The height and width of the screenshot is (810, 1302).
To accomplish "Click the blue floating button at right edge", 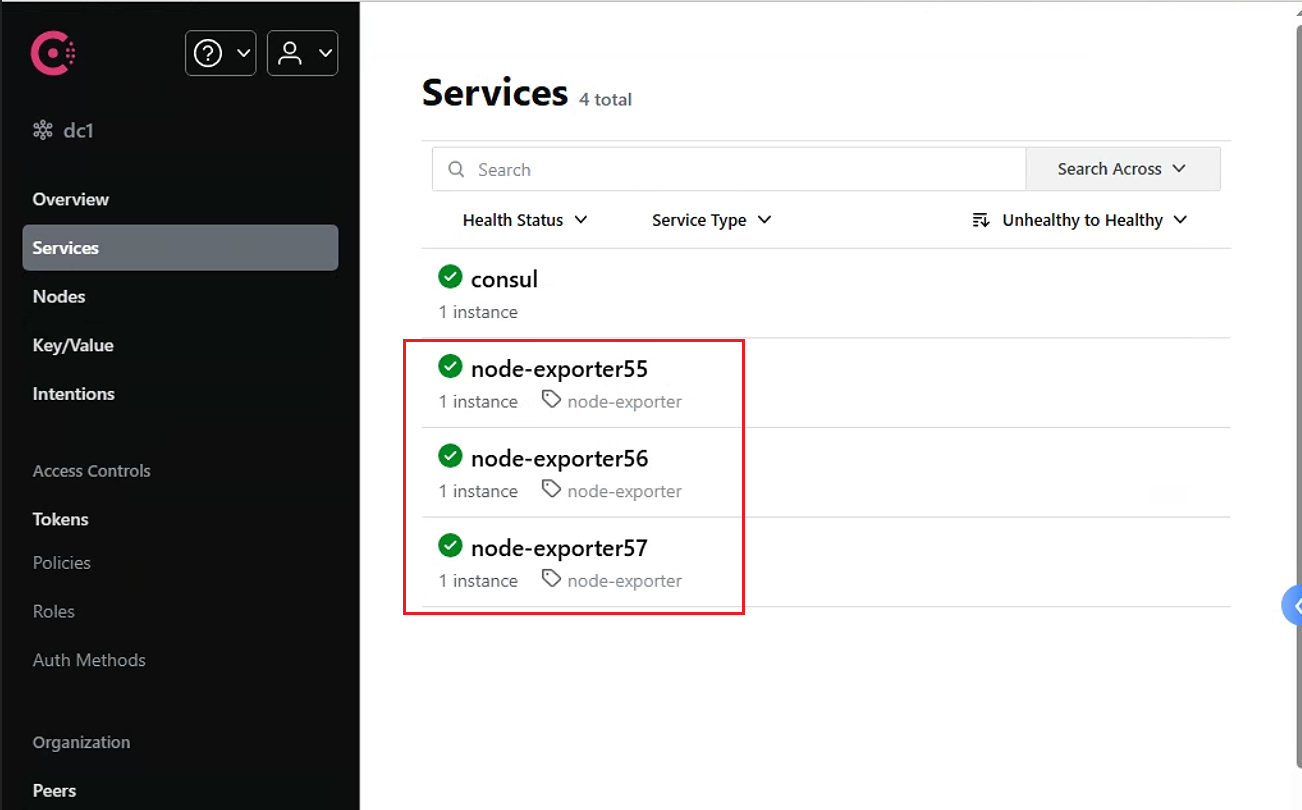I will (x=1292, y=606).
